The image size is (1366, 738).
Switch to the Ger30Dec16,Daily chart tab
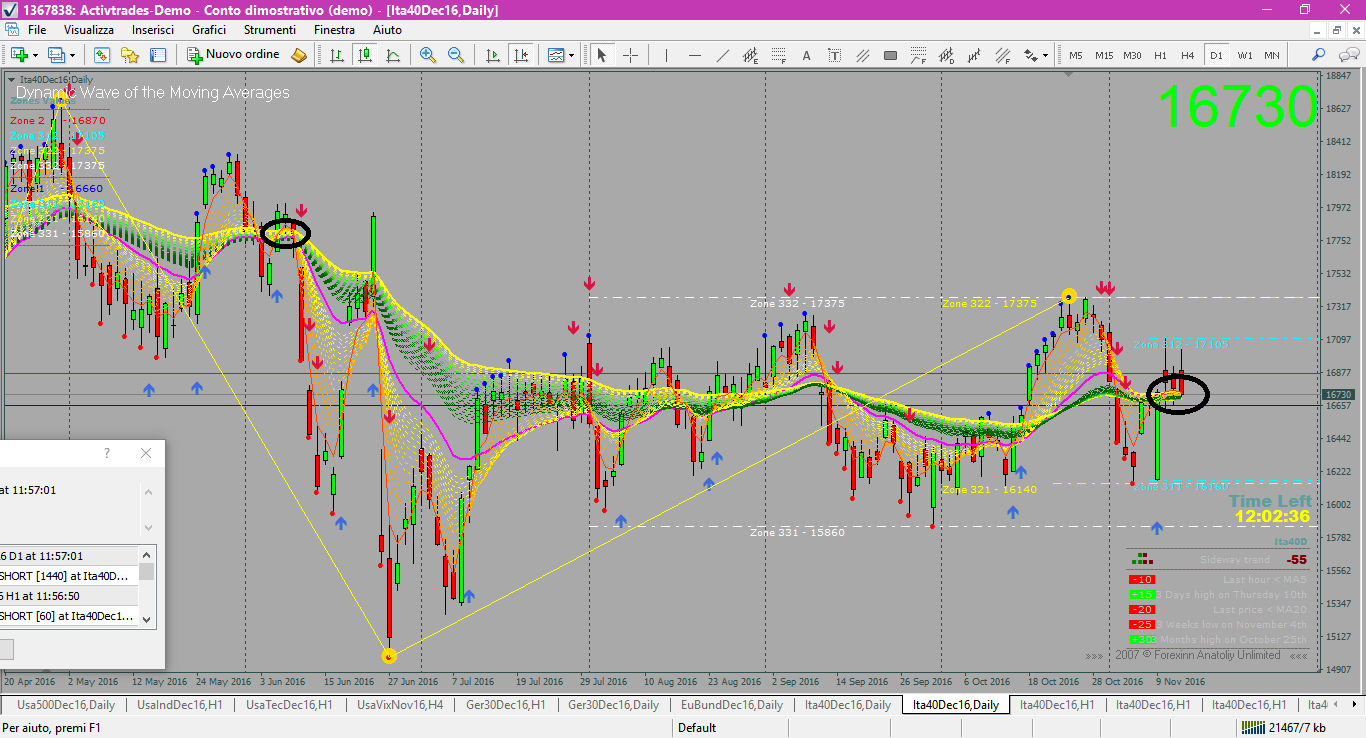tap(613, 705)
